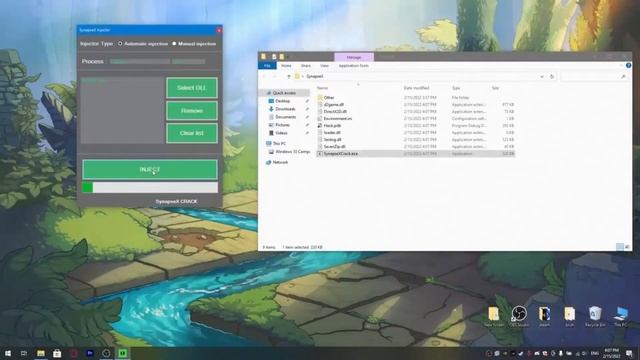Click the Clear list button
Image resolution: width=640 pixels, height=360 pixels.
pos(192,133)
